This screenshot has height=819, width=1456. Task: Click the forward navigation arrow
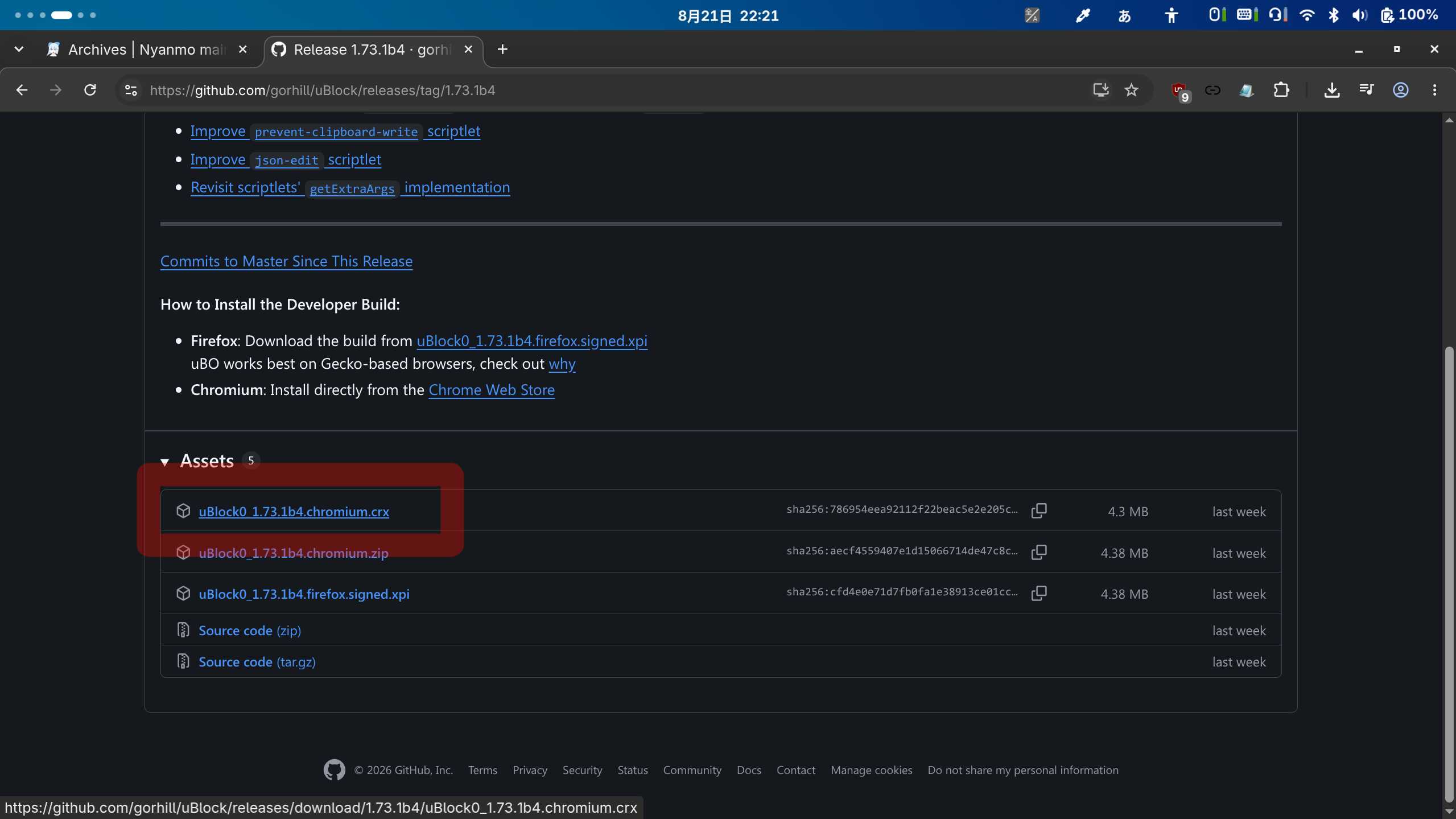click(56, 90)
